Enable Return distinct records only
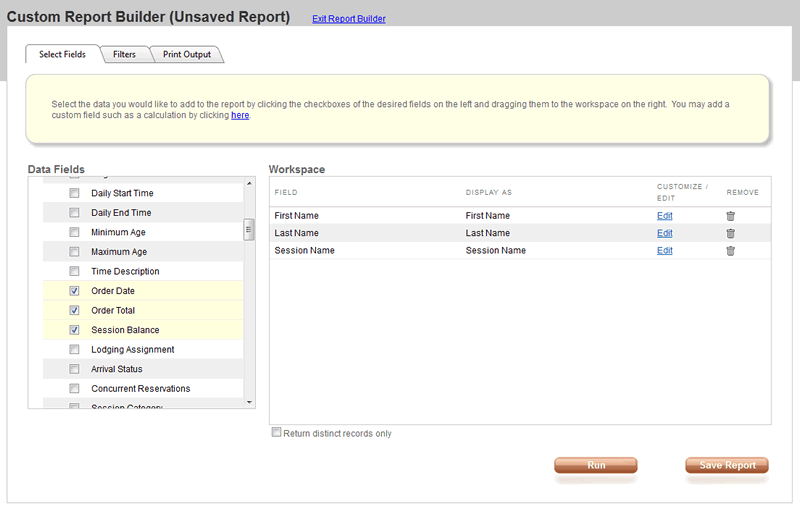Image resolution: width=800 pixels, height=512 pixels. pos(277,433)
